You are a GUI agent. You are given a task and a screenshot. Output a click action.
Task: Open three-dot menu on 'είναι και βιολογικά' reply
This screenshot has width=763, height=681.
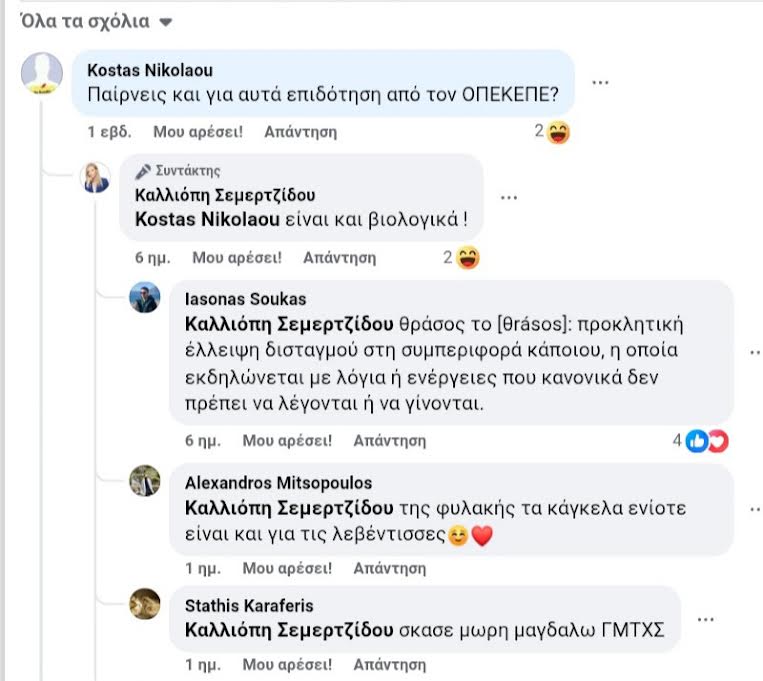point(509,197)
